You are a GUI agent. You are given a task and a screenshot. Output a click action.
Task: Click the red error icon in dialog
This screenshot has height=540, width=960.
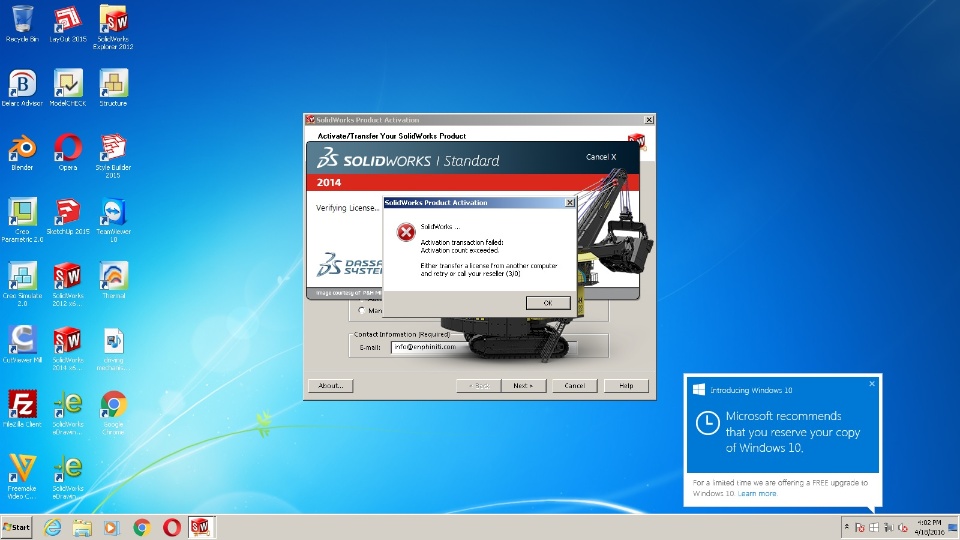(x=406, y=232)
